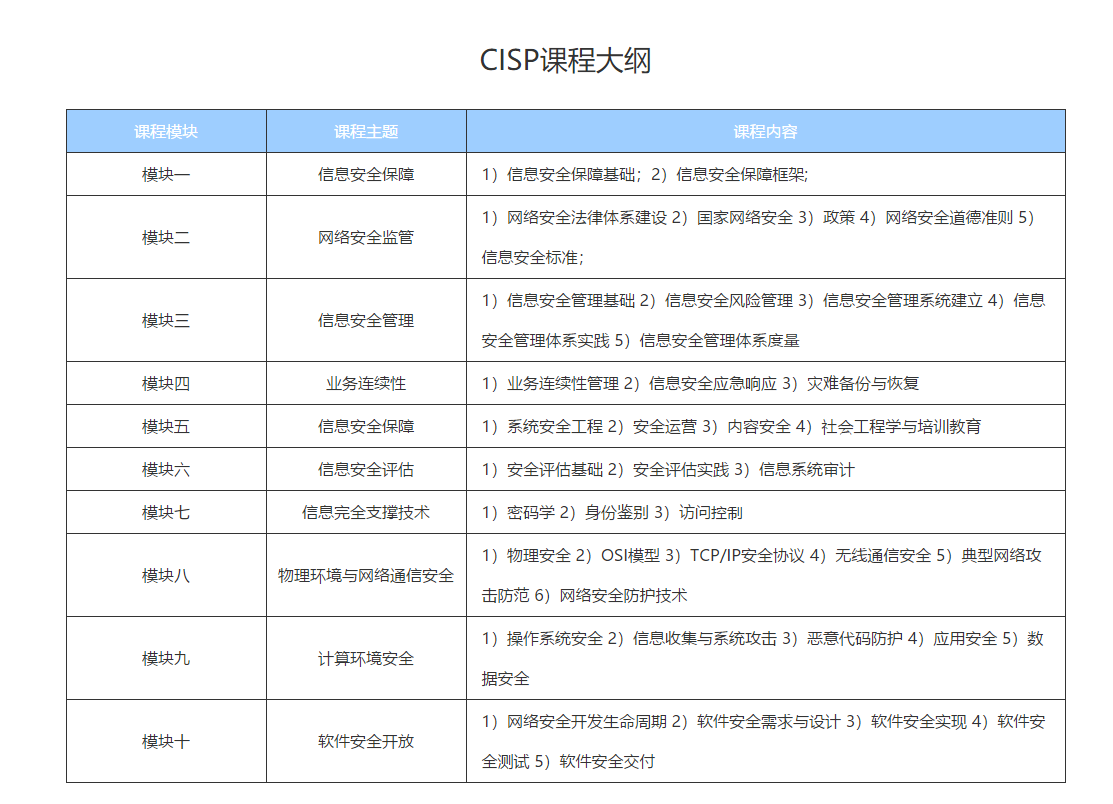Click content starting 网络安全开发生命周期
Screen dimensions: 1113x804
point(766,741)
